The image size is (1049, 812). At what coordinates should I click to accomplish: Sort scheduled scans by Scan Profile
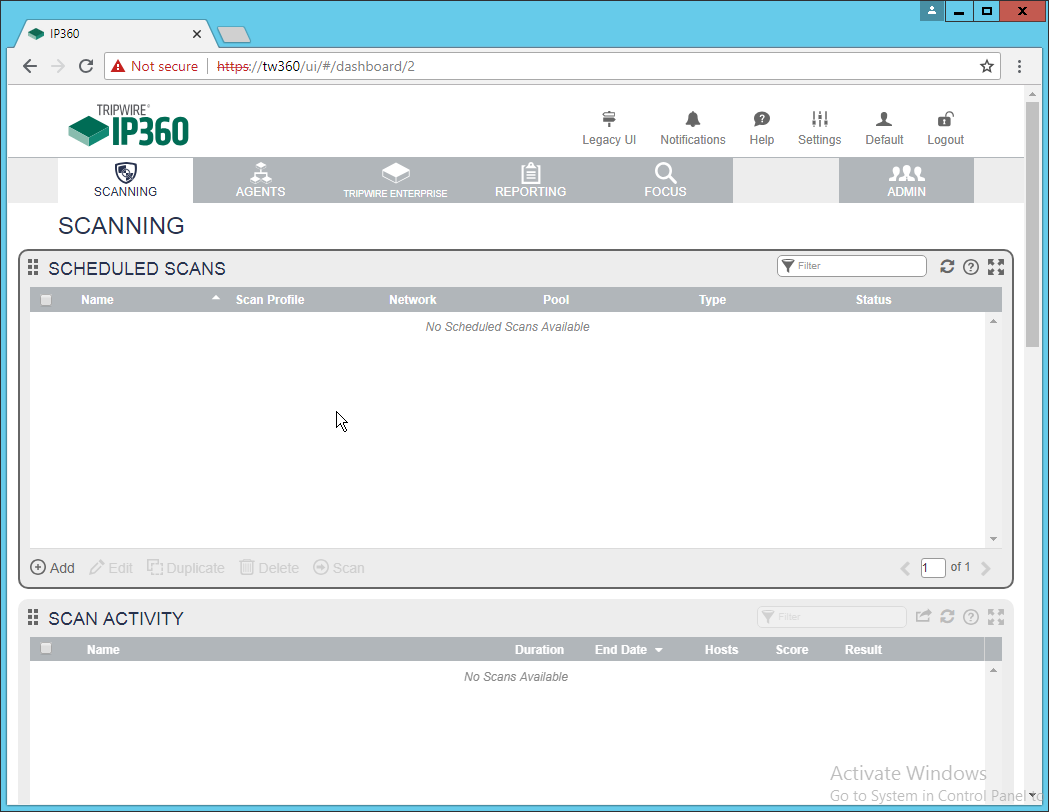pyautogui.click(x=270, y=300)
